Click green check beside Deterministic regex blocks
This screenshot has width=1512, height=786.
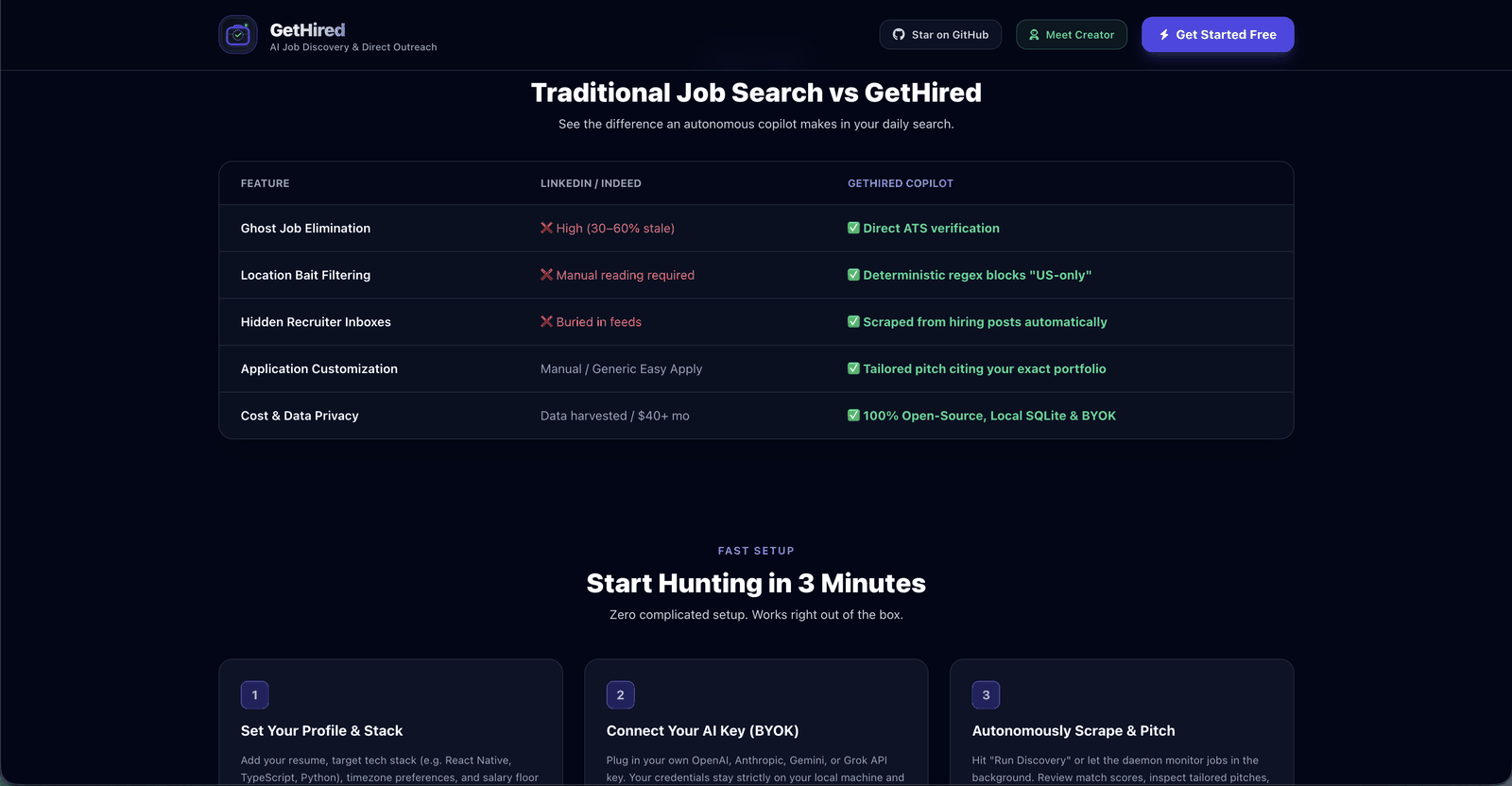point(853,275)
